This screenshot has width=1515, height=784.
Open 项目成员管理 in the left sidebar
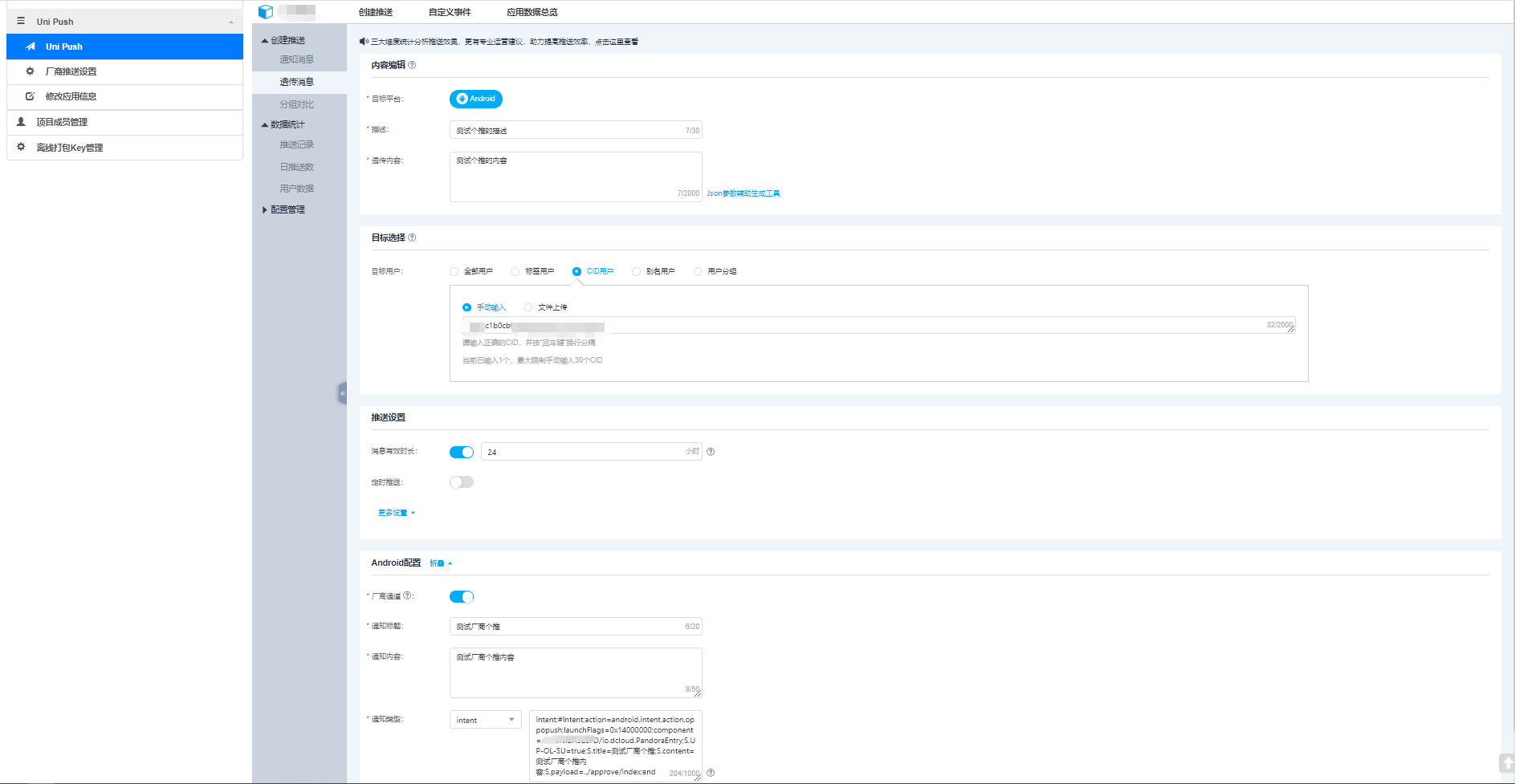pos(124,122)
